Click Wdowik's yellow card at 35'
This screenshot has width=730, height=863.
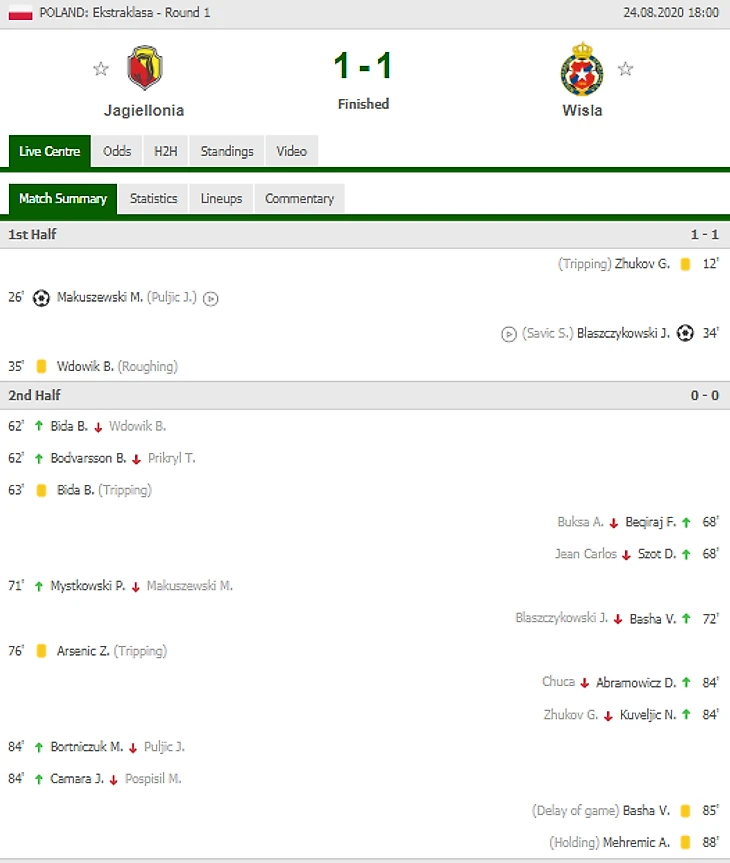pos(42,366)
